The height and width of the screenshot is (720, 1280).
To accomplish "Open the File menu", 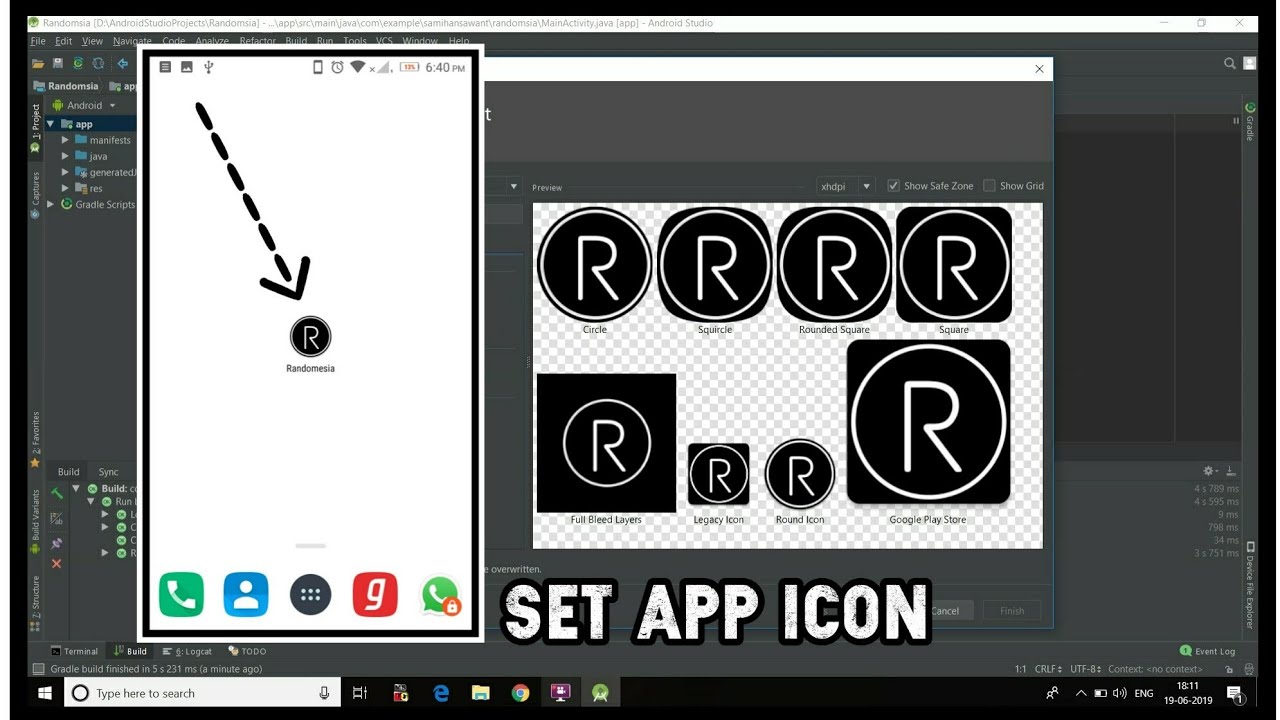I will 38,41.
